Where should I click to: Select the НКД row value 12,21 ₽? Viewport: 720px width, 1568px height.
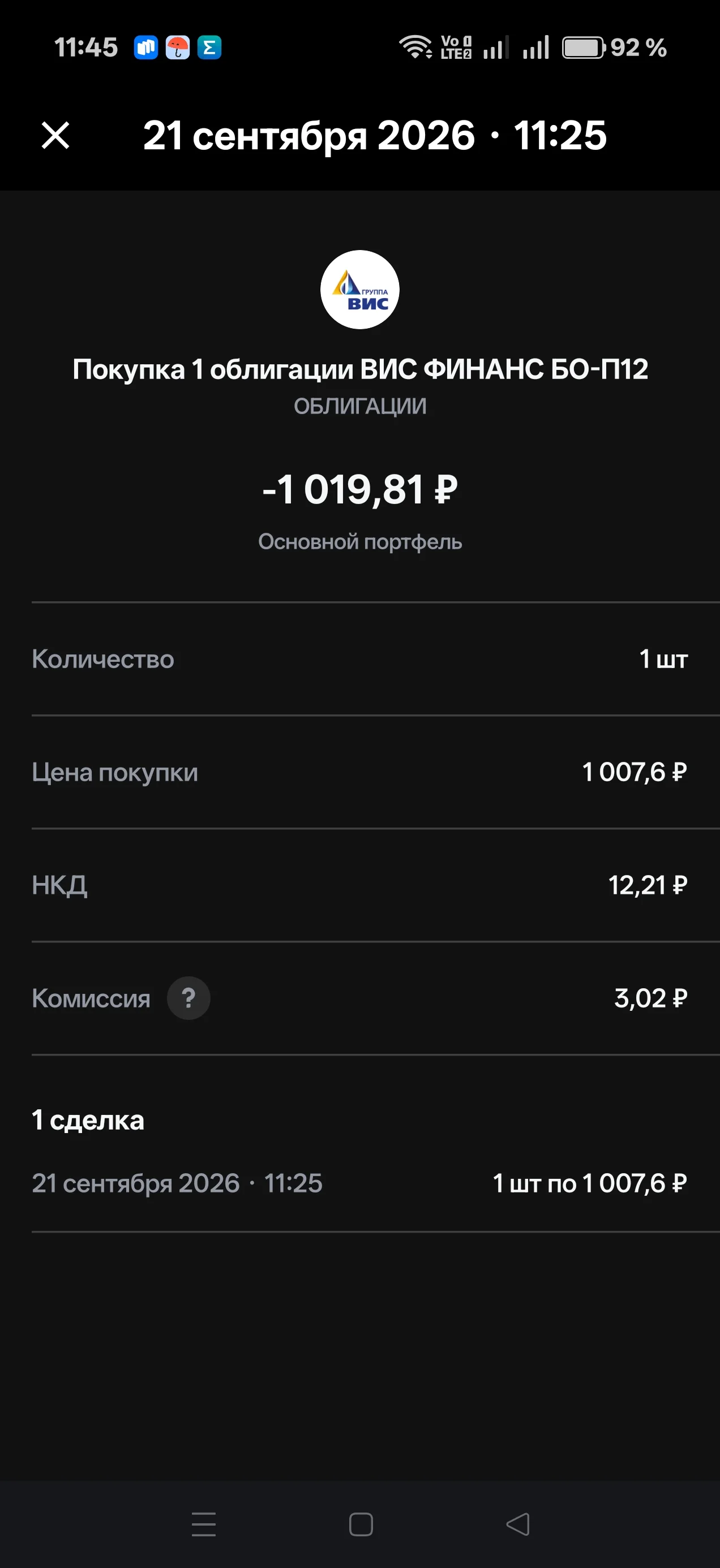tap(648, 886)
